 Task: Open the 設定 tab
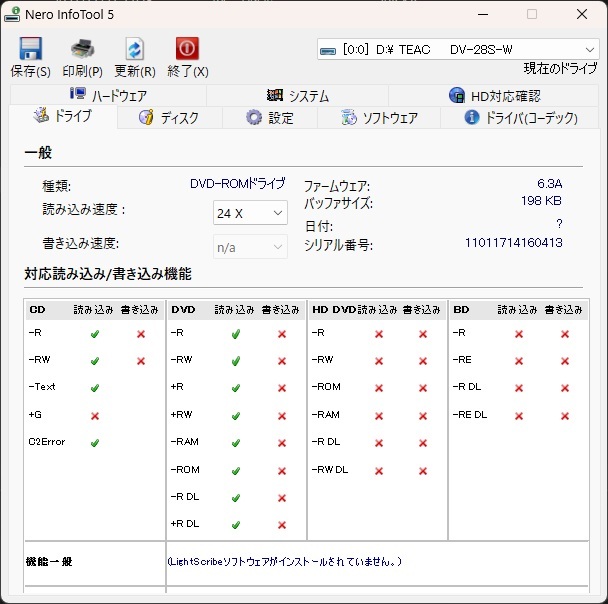tap(270, 117)
